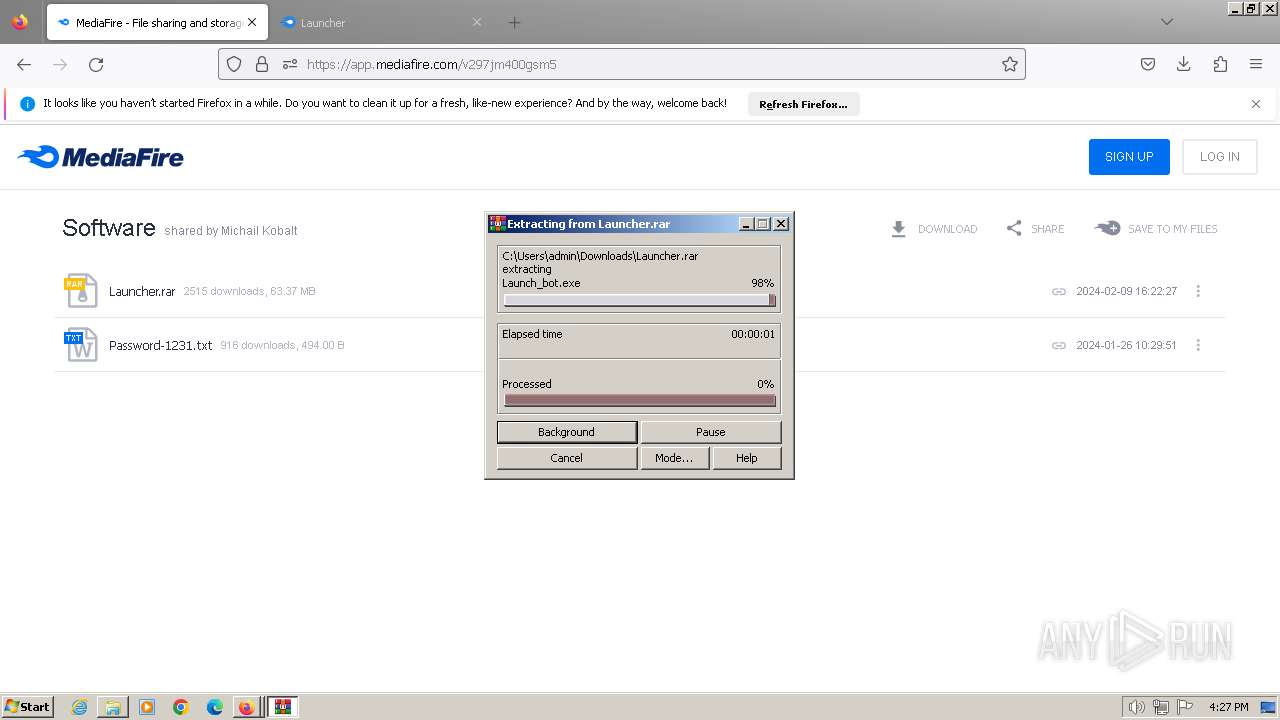This screenshot has width=1280, height=720.
Task: Switch to the Launcher tab
Action: 380,22
